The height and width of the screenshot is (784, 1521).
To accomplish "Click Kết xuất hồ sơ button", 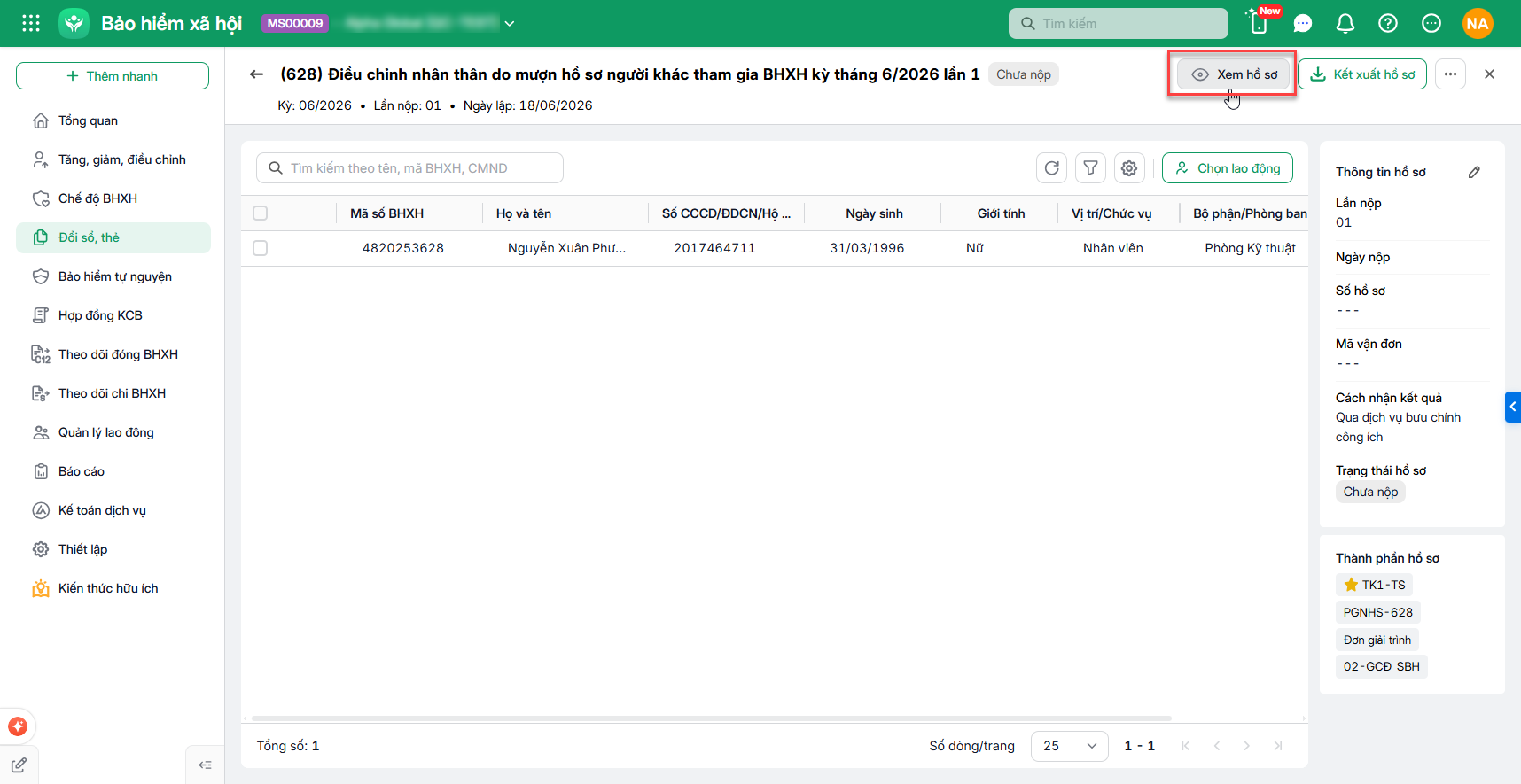I will [x=1362, y=74].
